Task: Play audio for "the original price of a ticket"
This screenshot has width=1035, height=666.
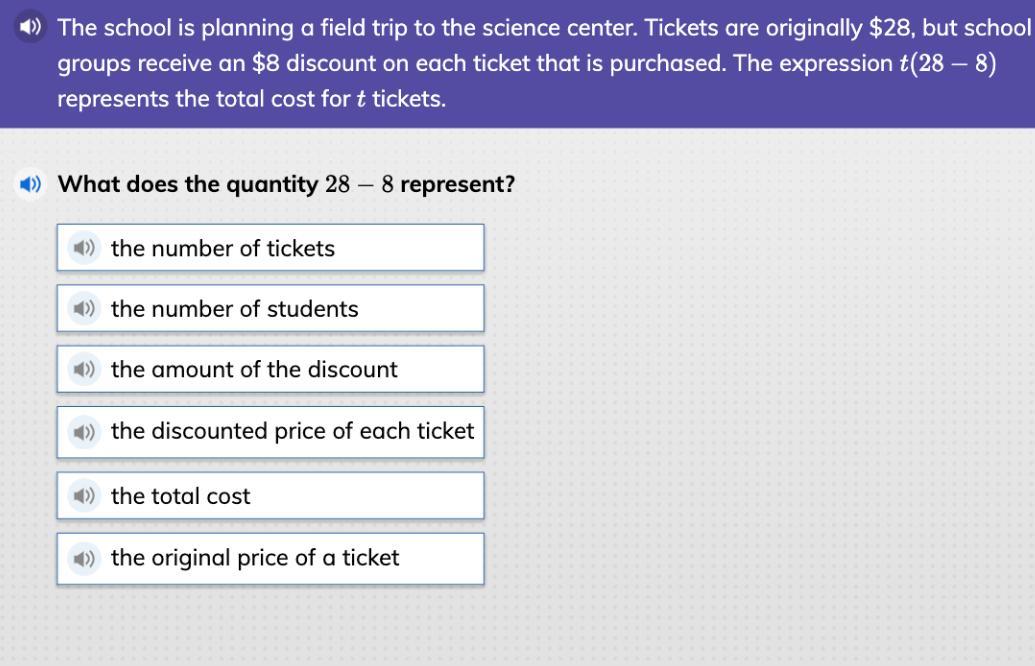Action: (x=84, y=558)
